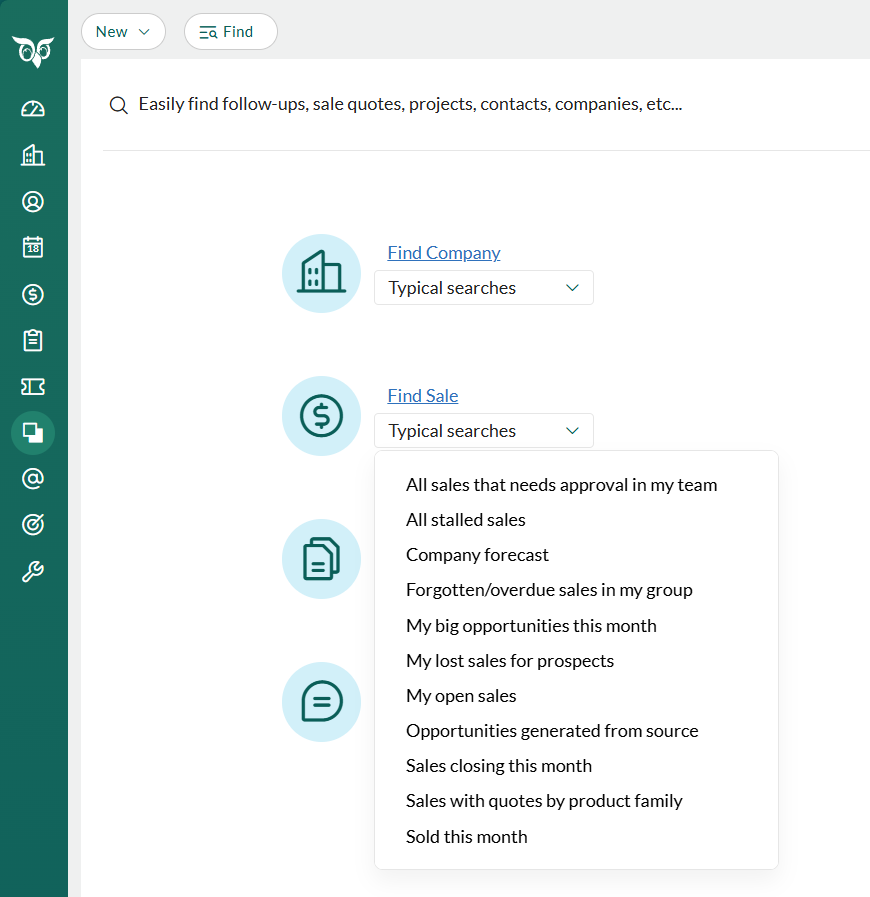Open the Project clipboard icon in sidebar
Viewport: 870px width, 897px height.
click(x=33, y=341)
